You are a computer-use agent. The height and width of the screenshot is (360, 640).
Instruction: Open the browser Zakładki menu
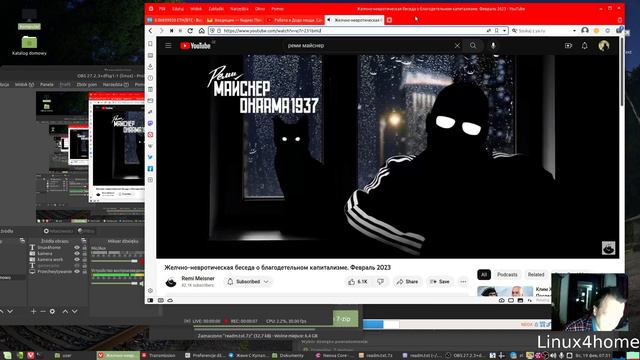pyautogui.click(x=216, y=9)
